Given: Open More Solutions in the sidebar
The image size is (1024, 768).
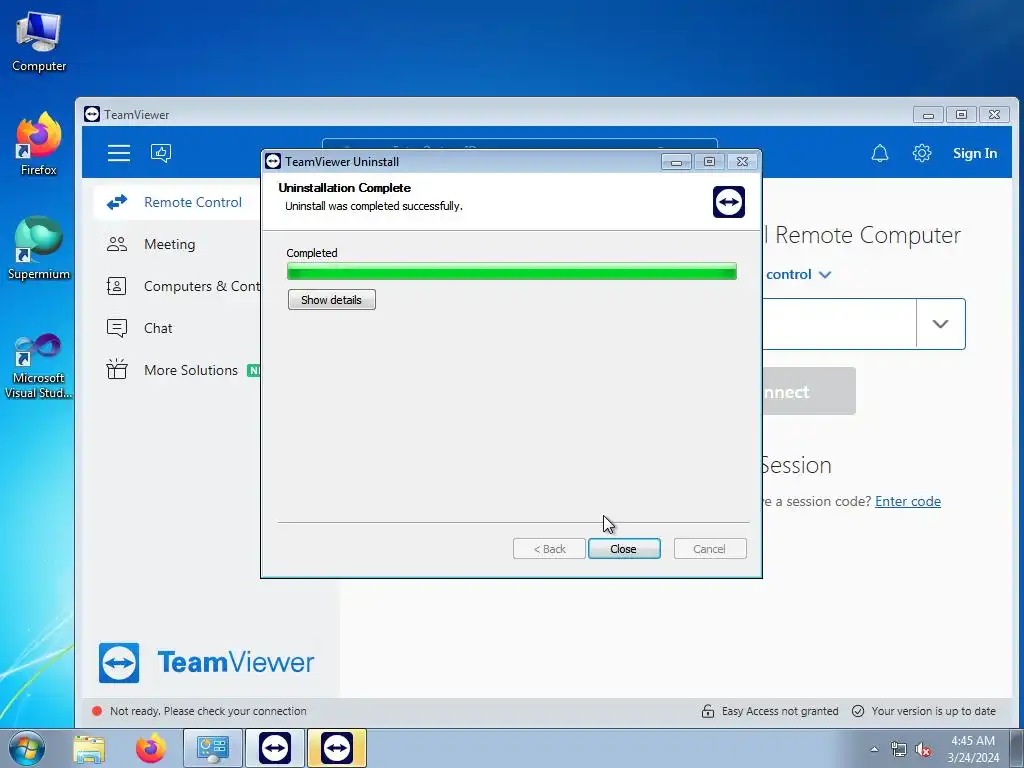Looking at the screenshot, I should click(177, 370).
